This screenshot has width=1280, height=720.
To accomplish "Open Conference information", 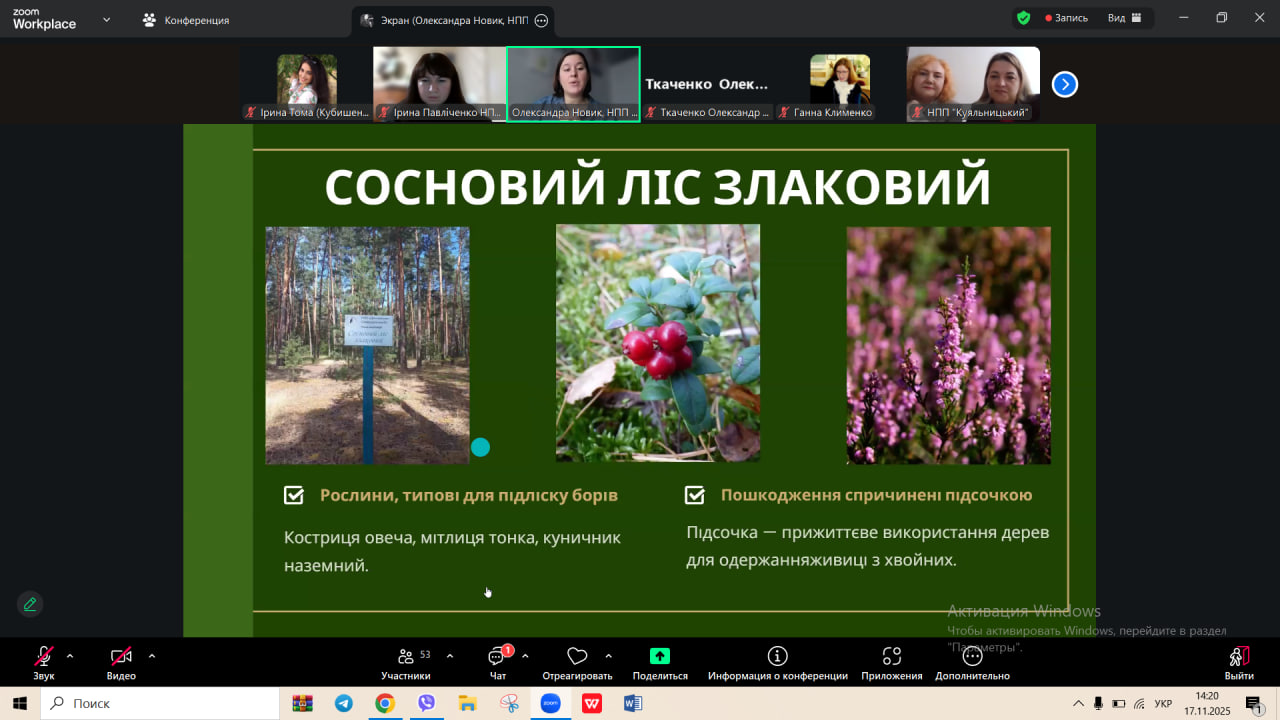I will [x=777, y=662].
